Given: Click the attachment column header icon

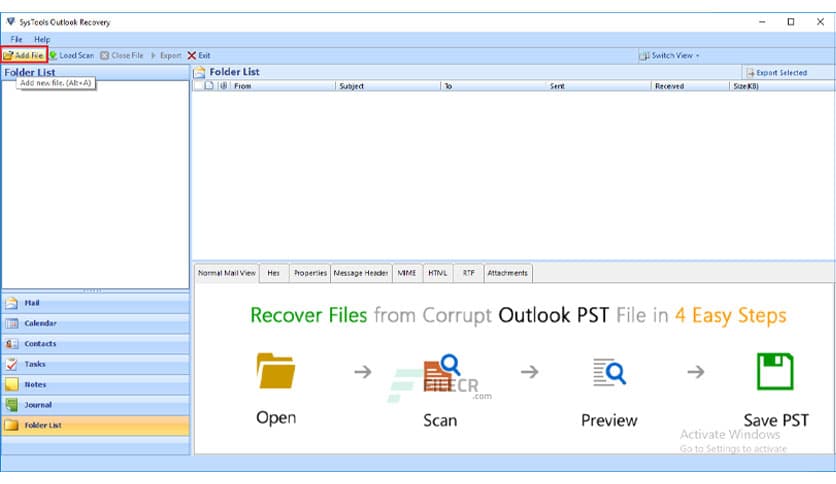Looking at the screenshot, I should click(224, 85).
